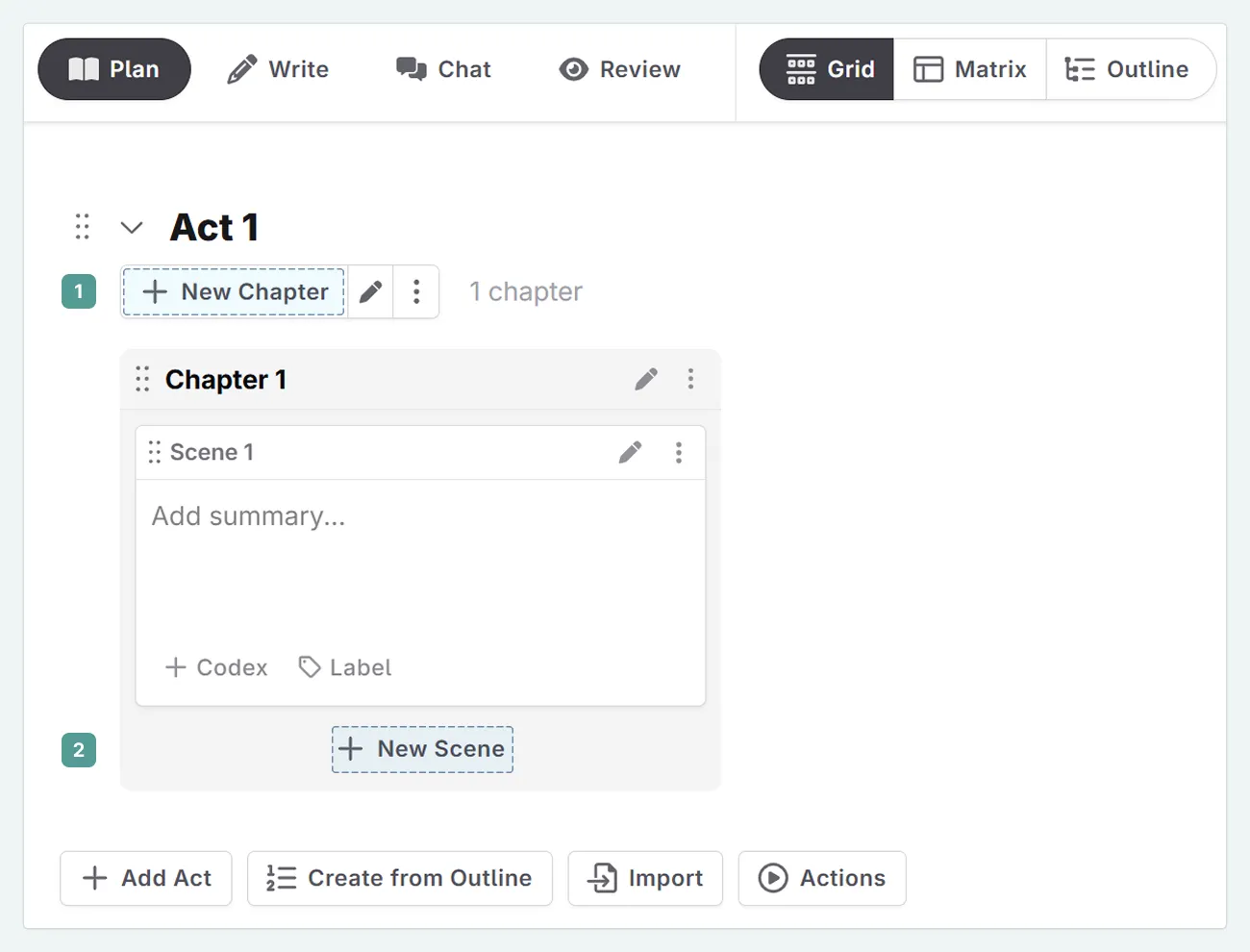Screen dimensions: 1250x952
Task: Add a Codex entry via plus icon
Action: (176, 666)
